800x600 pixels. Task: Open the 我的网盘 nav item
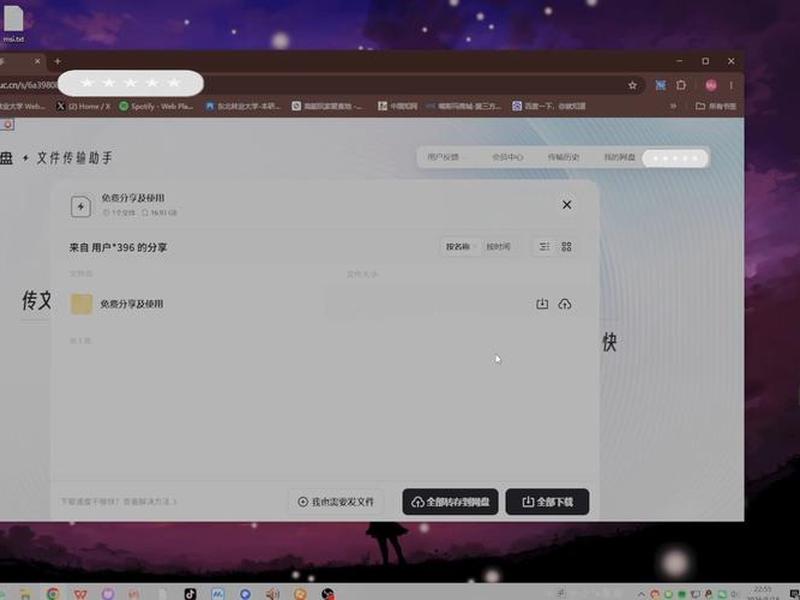[619, 157]
